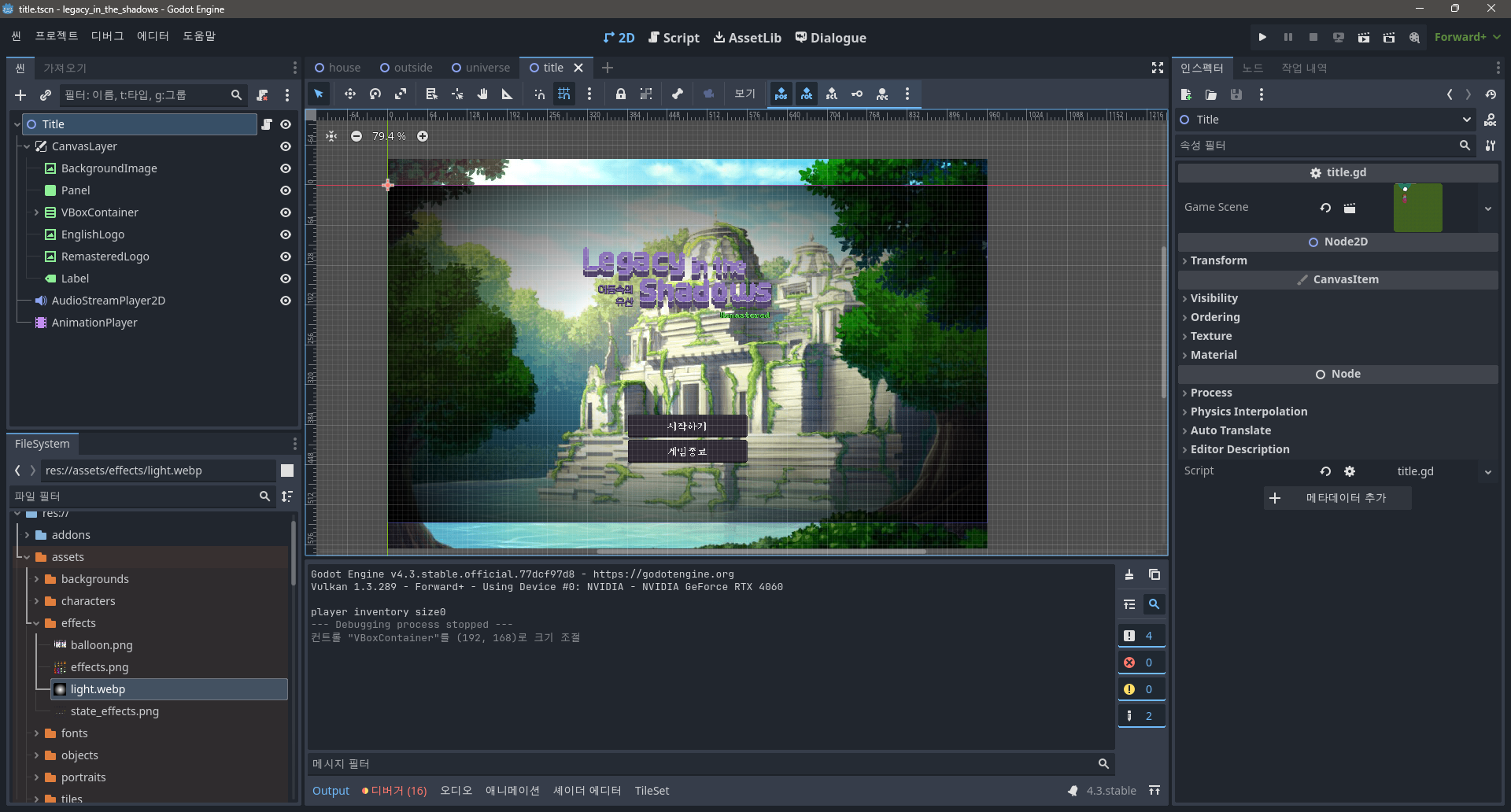Pause the running project
This screenshot has width=1511, height=812.
pos(1288,37)
